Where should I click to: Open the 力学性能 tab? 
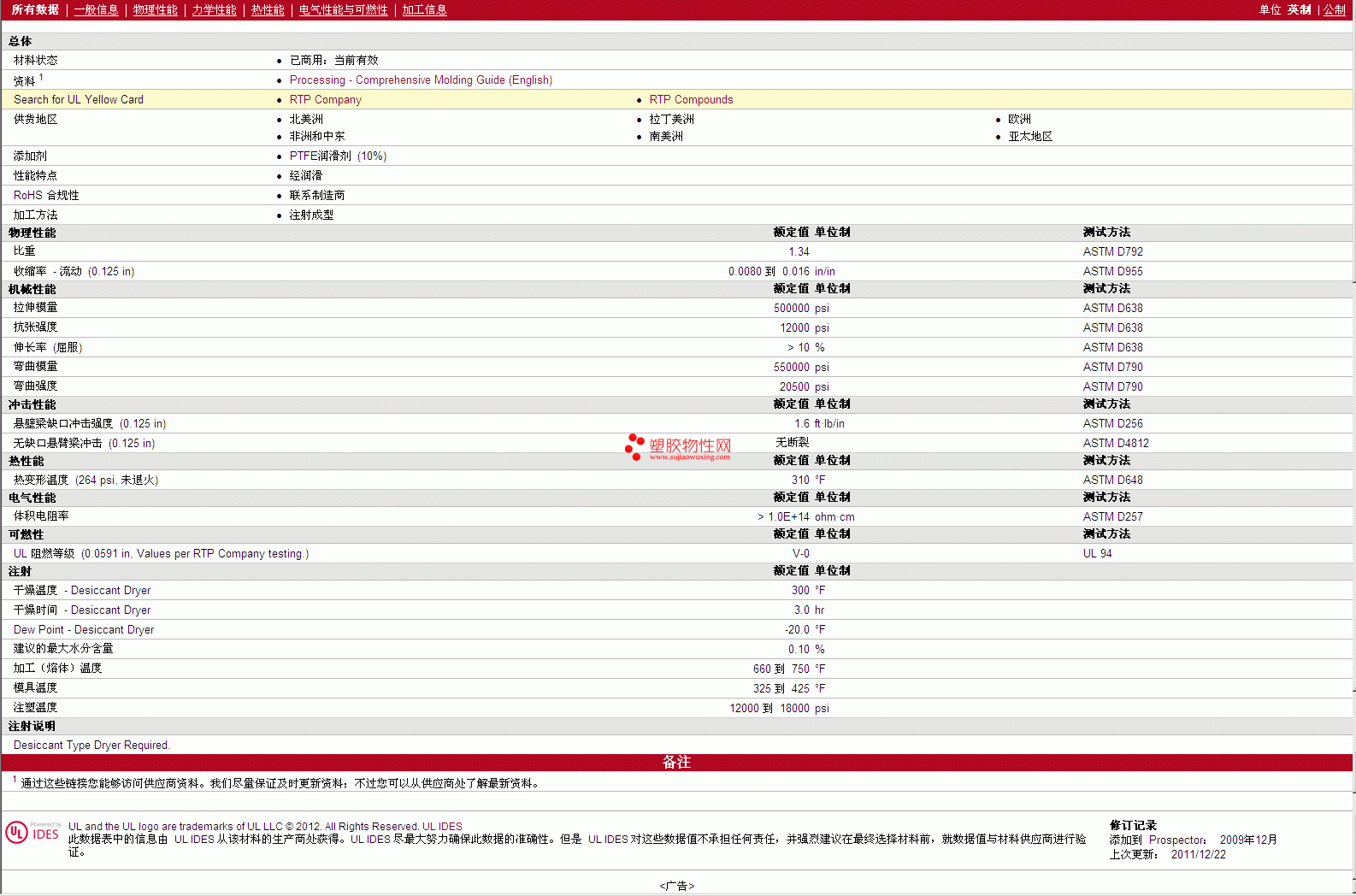pos(214,10)
